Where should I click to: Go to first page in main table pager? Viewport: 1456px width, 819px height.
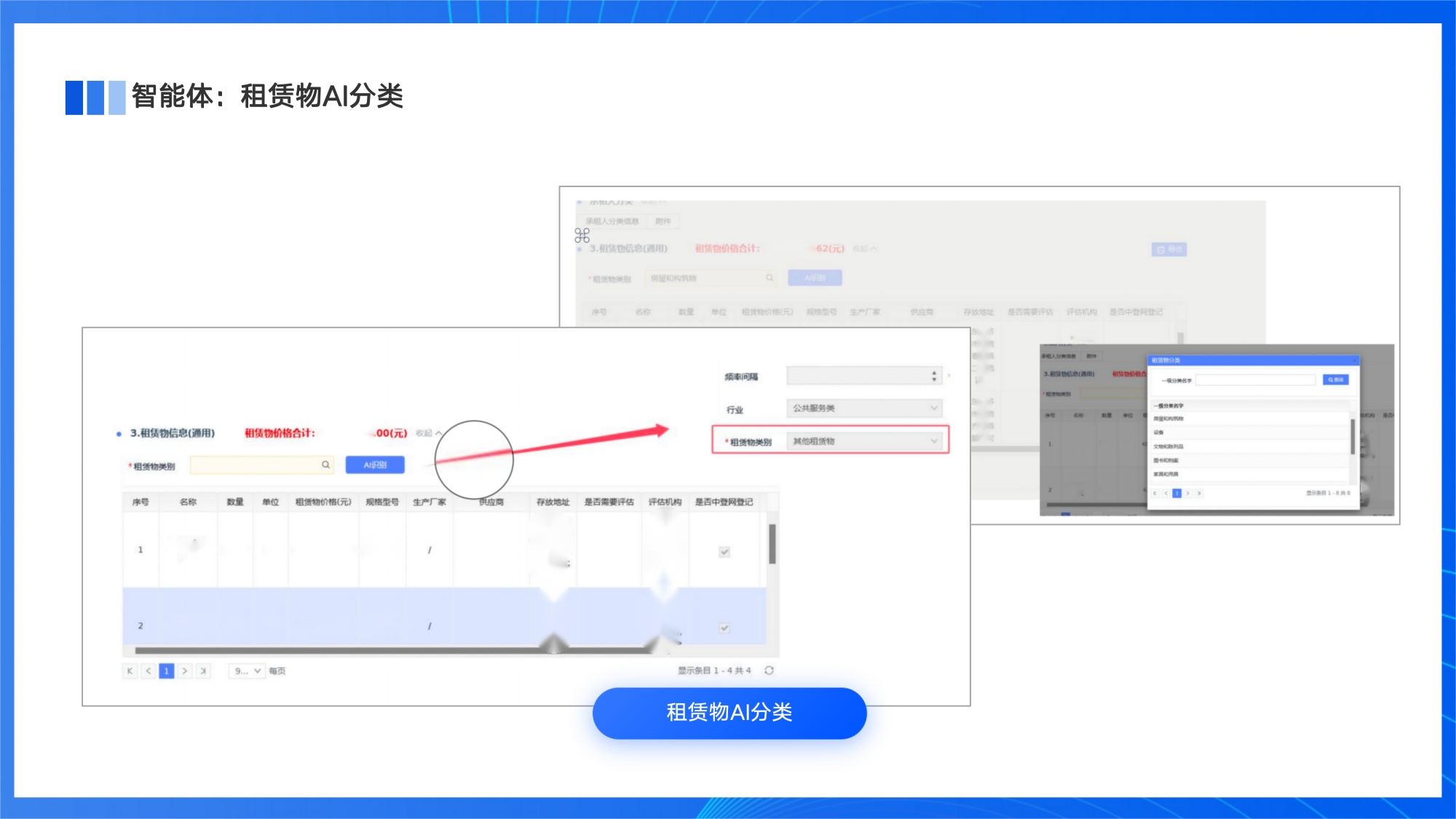tap(130, 671)
